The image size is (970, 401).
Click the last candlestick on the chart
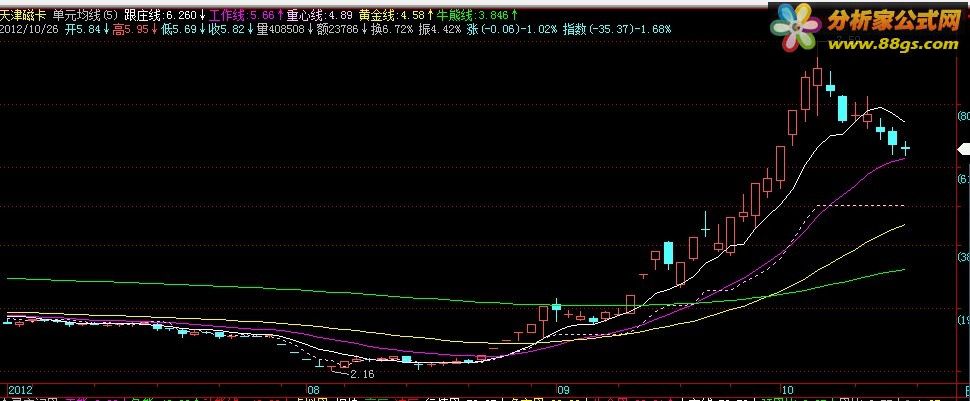point(906,148)
